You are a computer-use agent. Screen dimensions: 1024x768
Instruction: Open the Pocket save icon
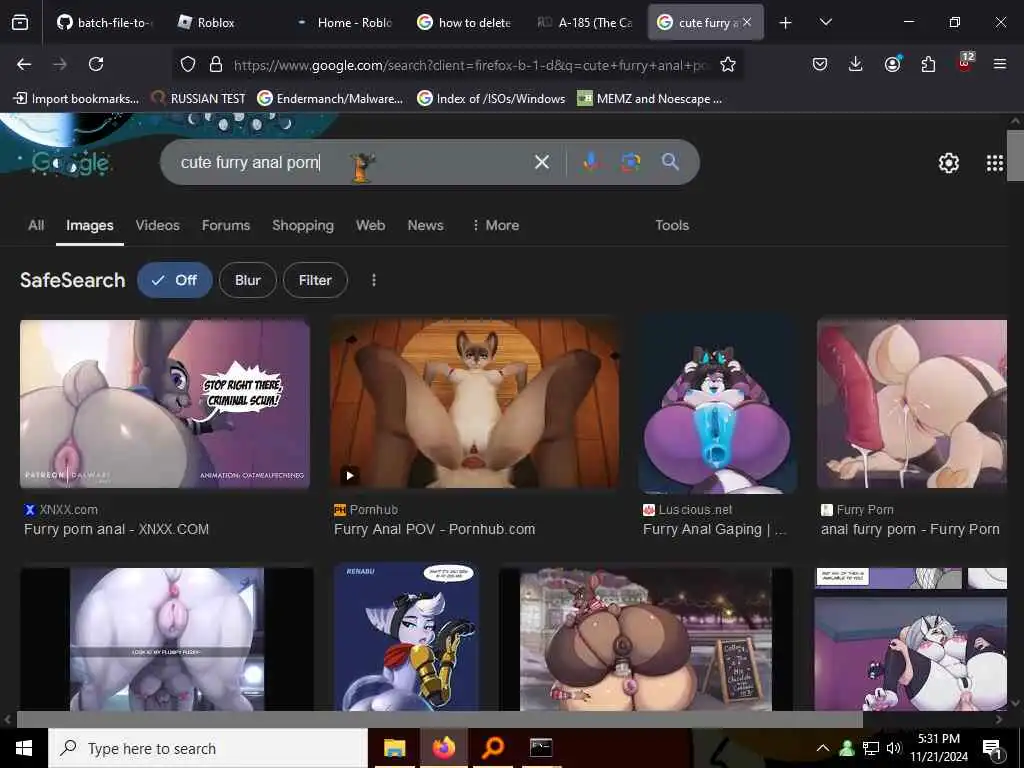[820, 64]
